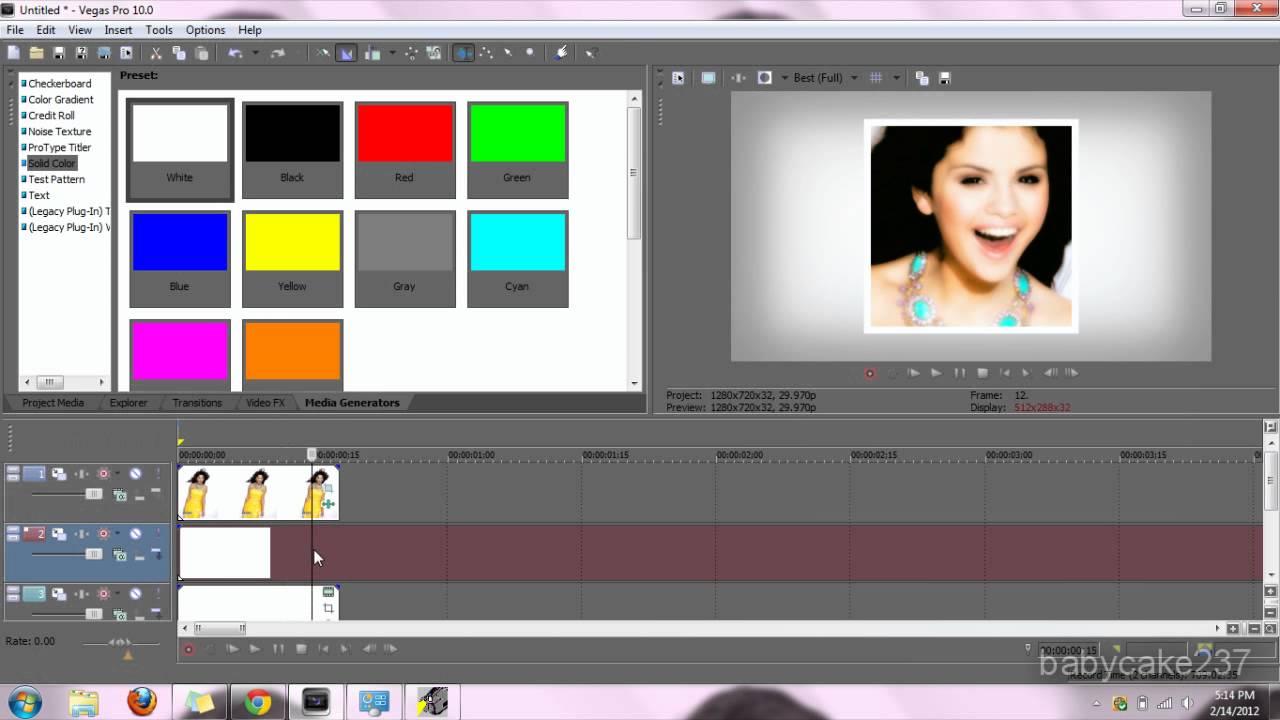The image size is (1280, 720).
Task: Click the What's This help icon
Action: (591, 53)
